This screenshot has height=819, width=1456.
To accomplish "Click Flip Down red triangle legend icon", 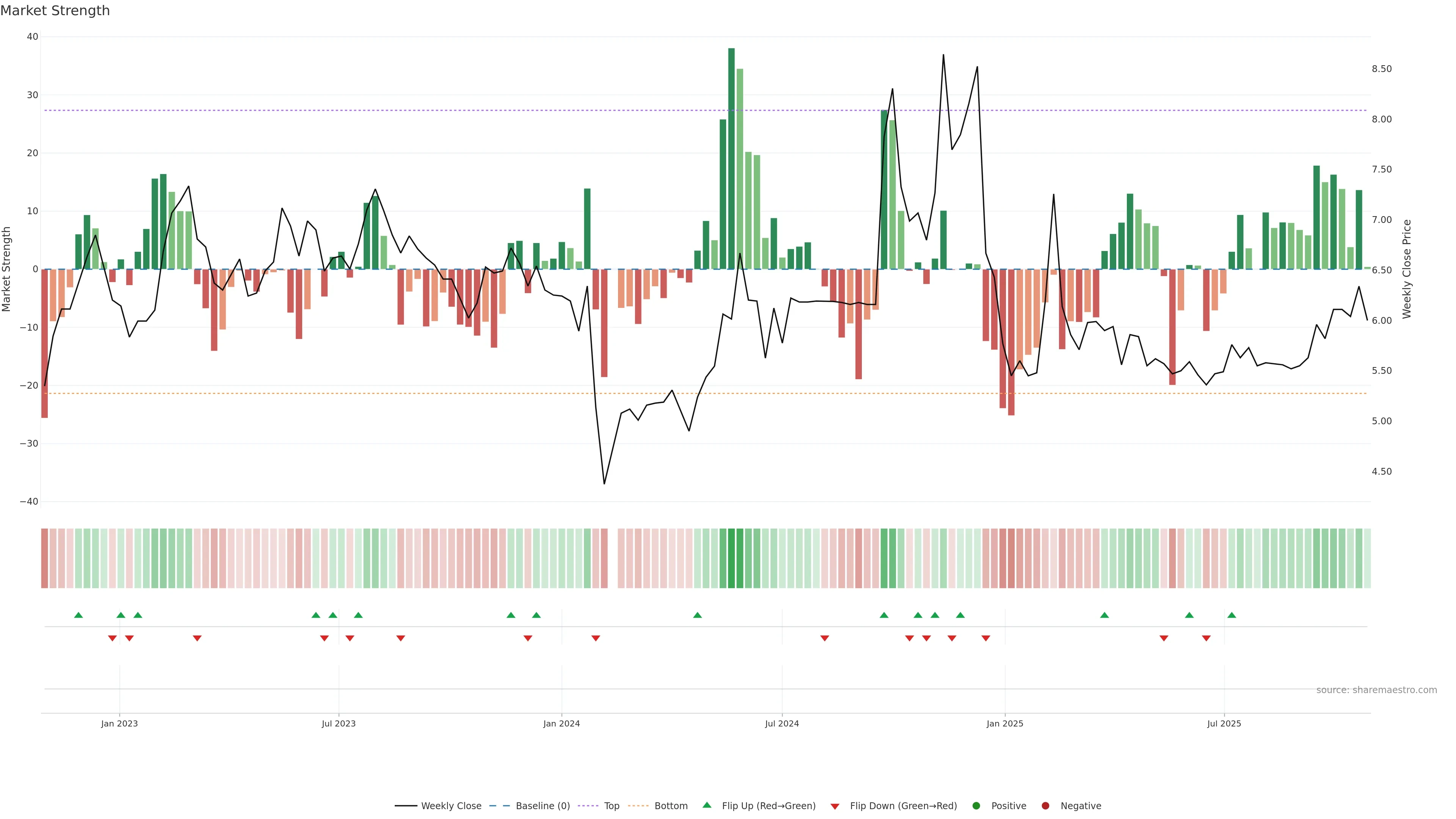I will click(835, 806).
